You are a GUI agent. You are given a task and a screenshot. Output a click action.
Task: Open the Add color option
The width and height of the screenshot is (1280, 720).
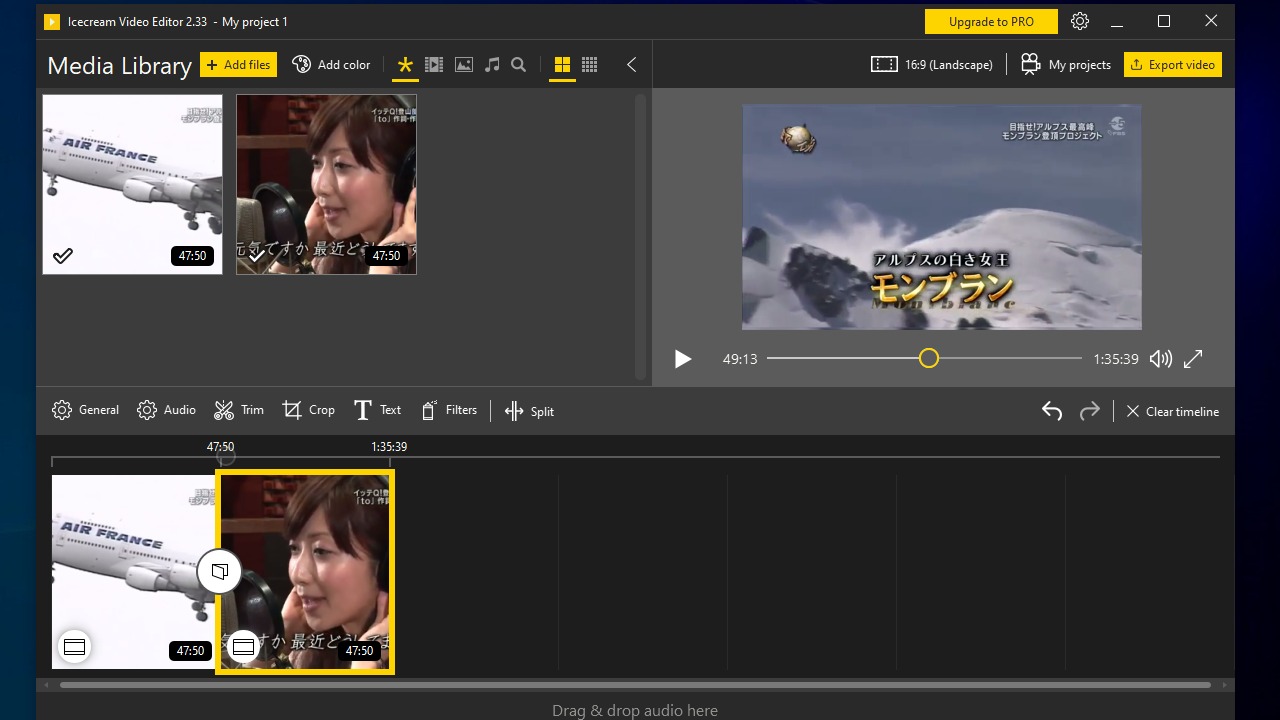tap(331, 65)
